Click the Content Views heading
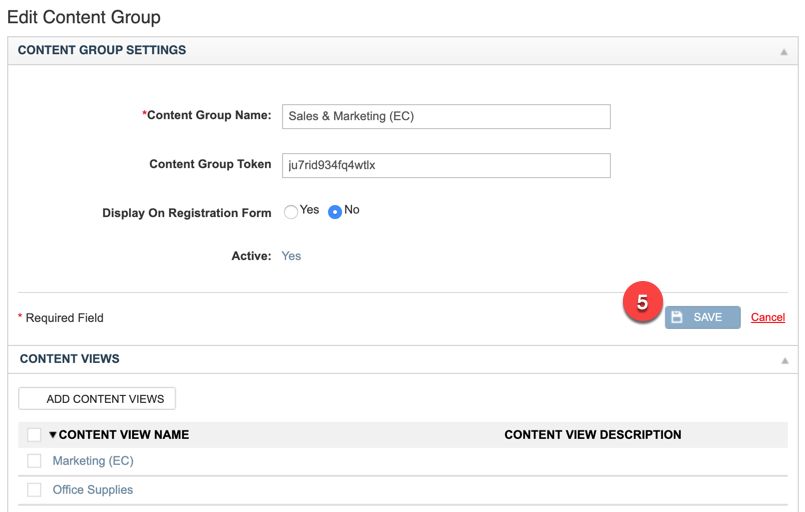The width and height of the screenshot is (805, 512). (x=69, y=359)
